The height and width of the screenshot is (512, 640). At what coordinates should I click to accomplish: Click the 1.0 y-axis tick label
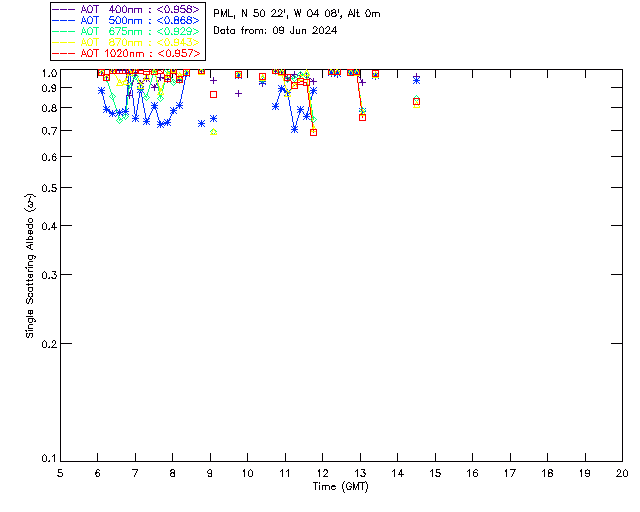pos(49,73)
